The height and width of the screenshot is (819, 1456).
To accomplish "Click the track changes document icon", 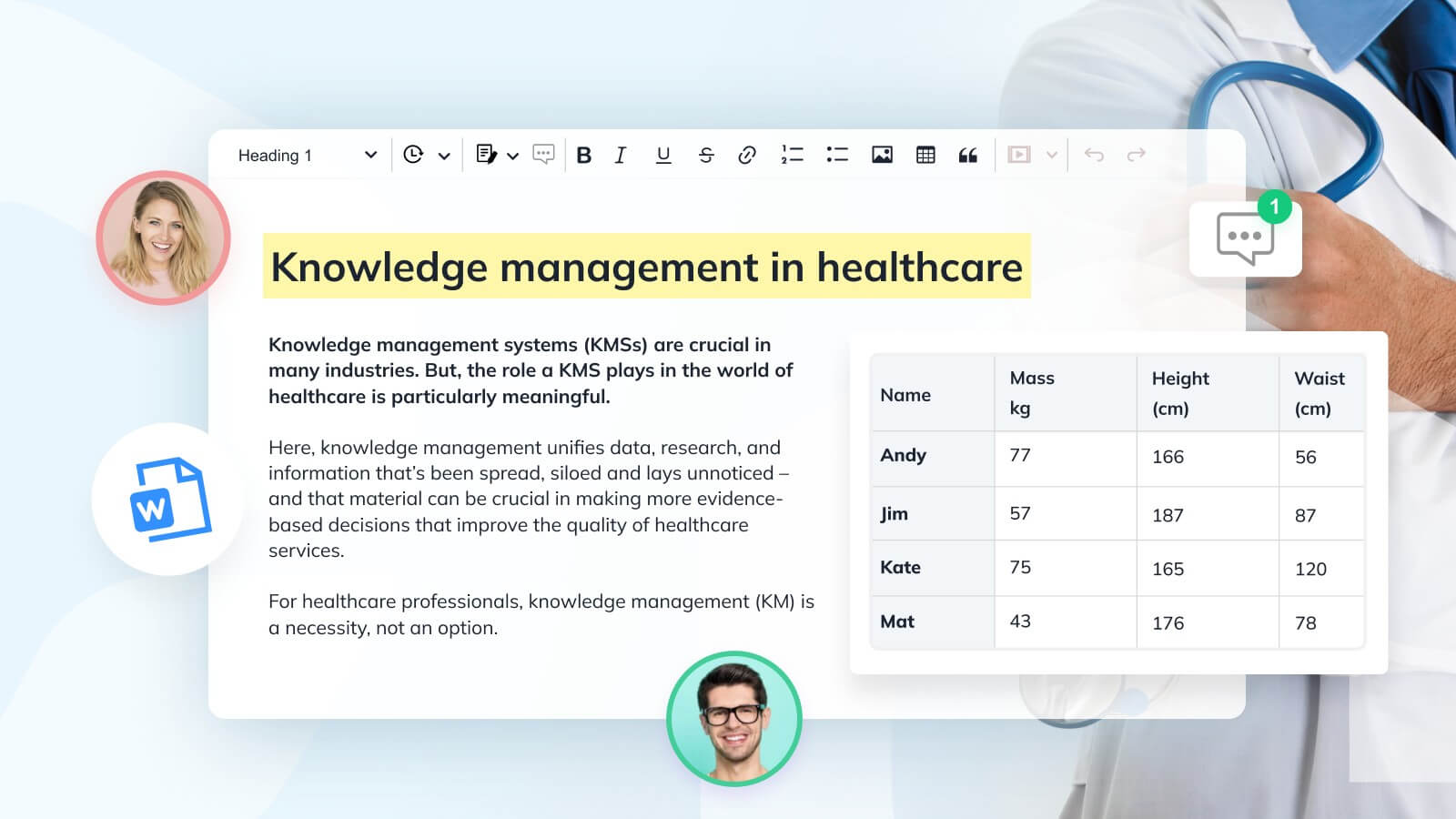I will [487, 155].
